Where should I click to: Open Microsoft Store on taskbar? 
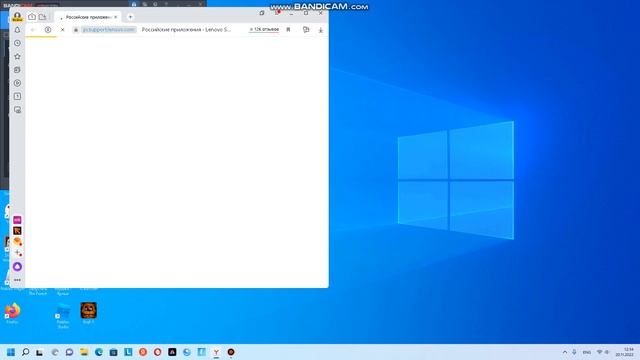coord(113,352)
